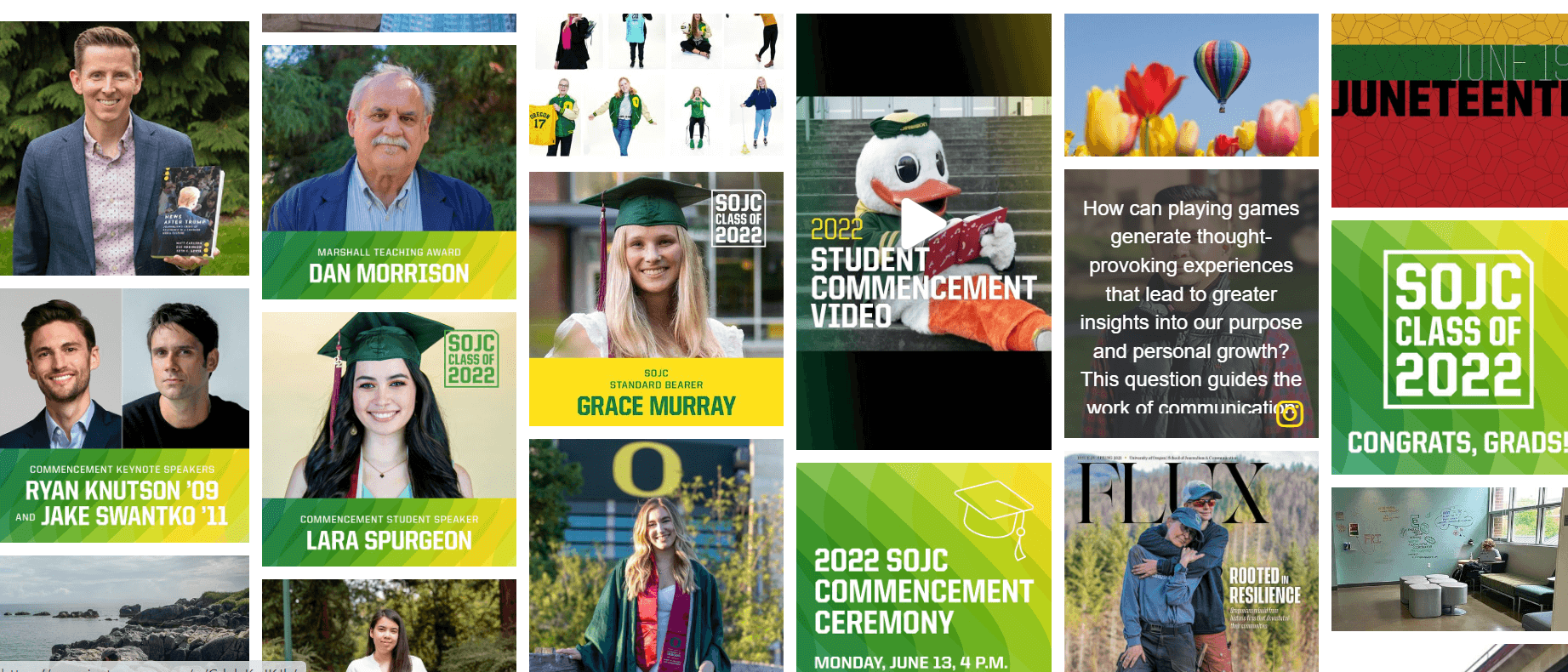This screenshot has height=672, width=1568.
Task: Open the whiteboard lounge room photo
Action: coord(1450,559)
